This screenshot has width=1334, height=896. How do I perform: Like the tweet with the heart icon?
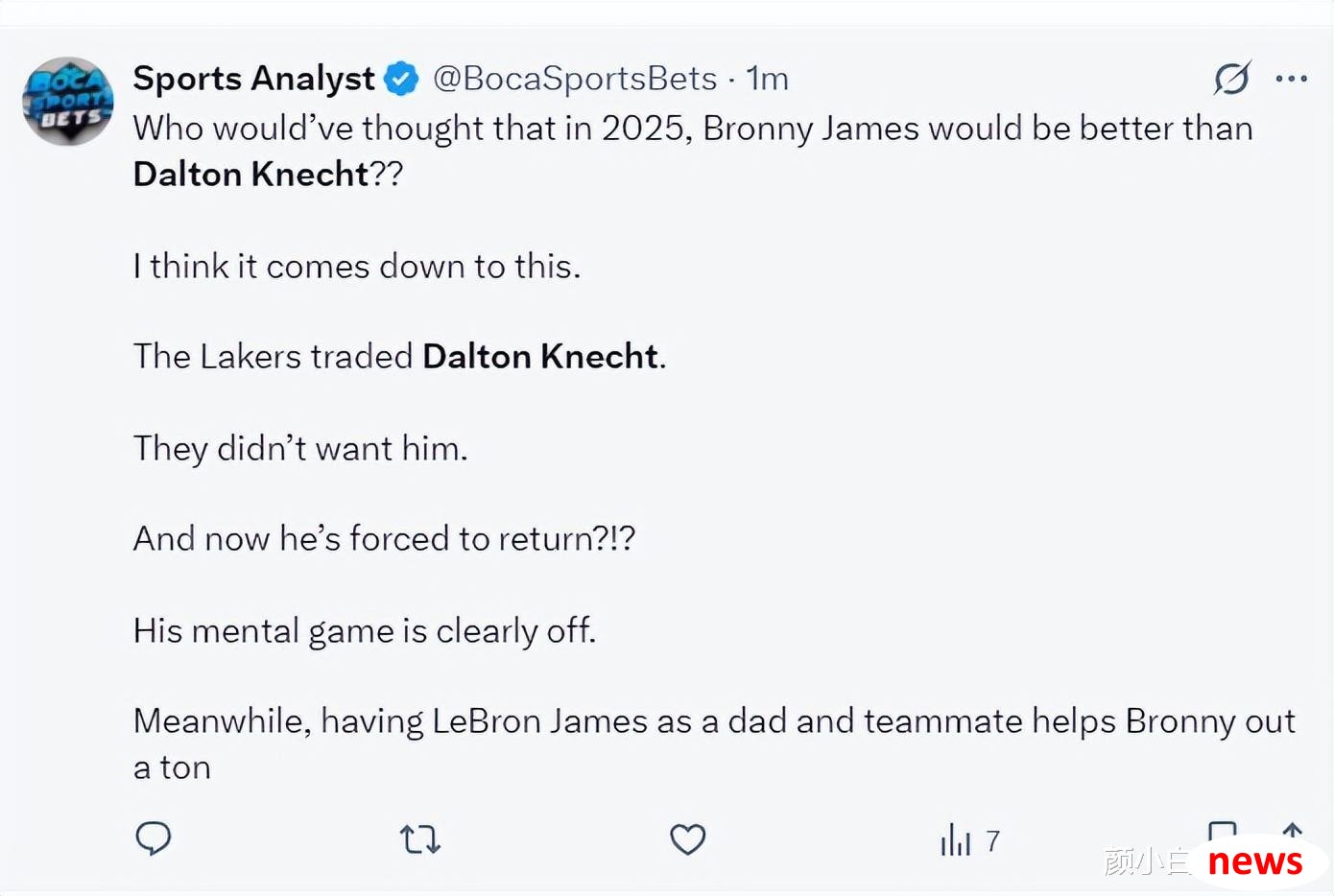687,839
